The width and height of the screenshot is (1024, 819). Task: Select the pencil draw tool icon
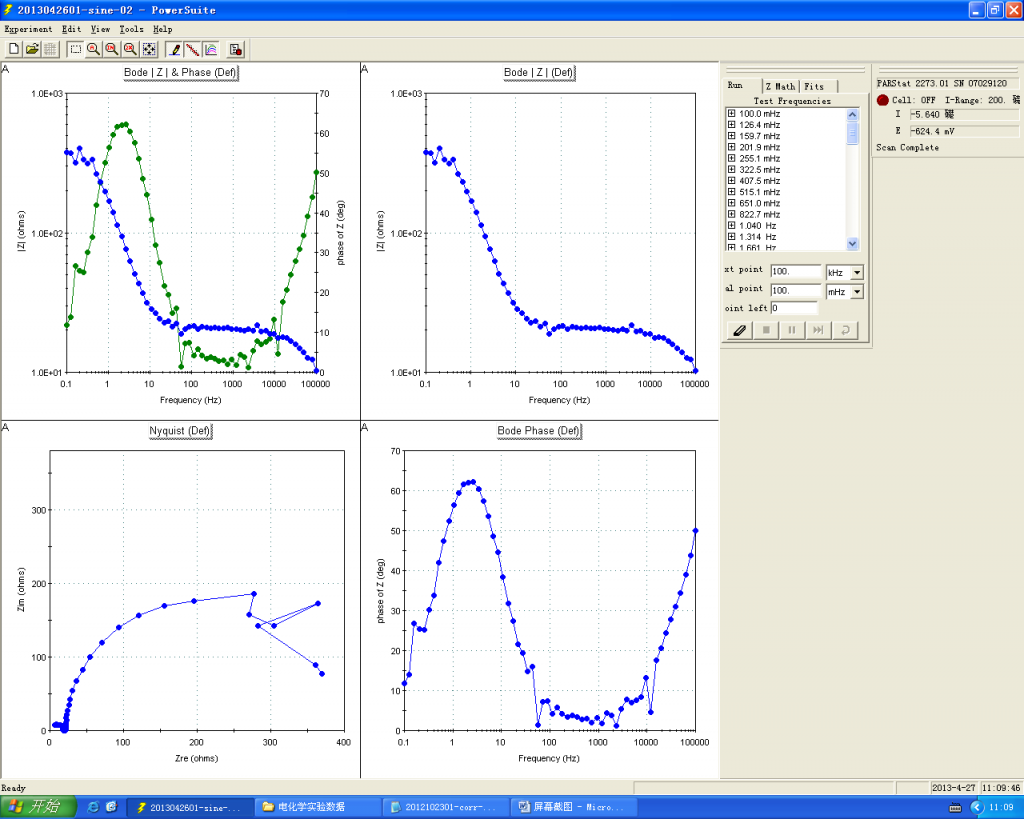[x=174, y=49]
